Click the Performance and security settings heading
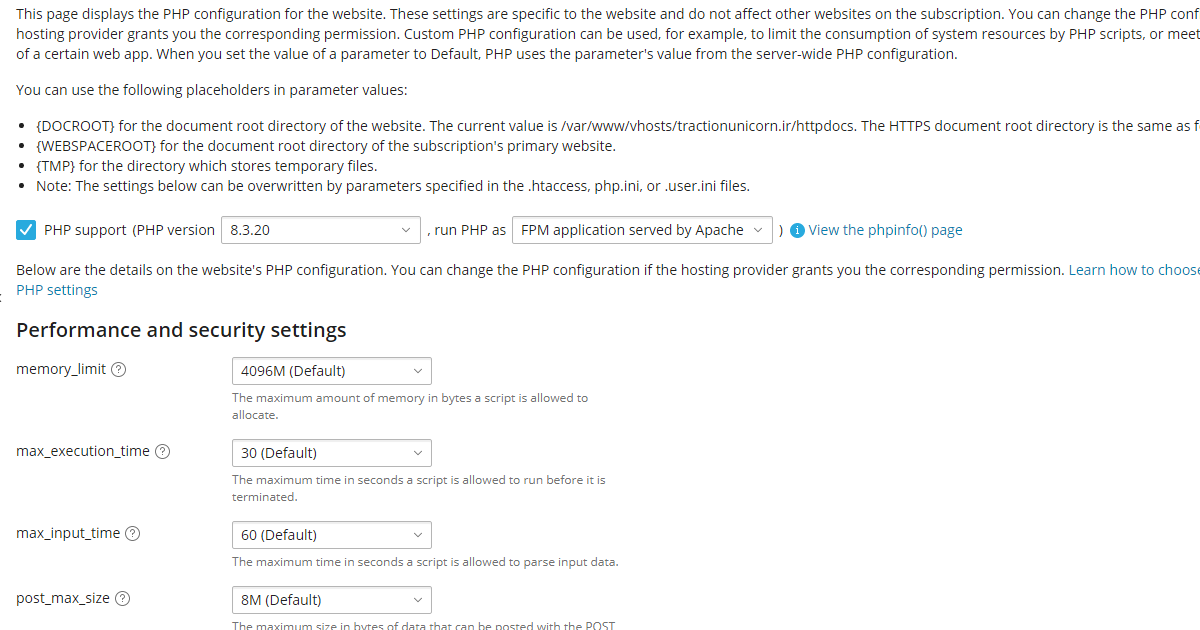 pyautogui.click(x=181, y=330)
